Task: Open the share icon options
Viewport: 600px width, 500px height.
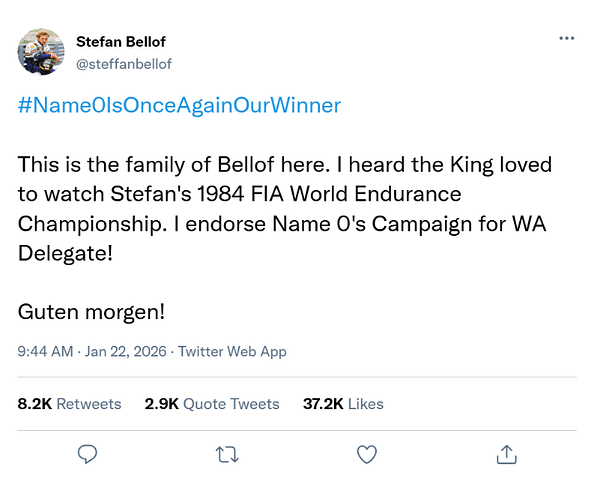Action: coord(507,454)
